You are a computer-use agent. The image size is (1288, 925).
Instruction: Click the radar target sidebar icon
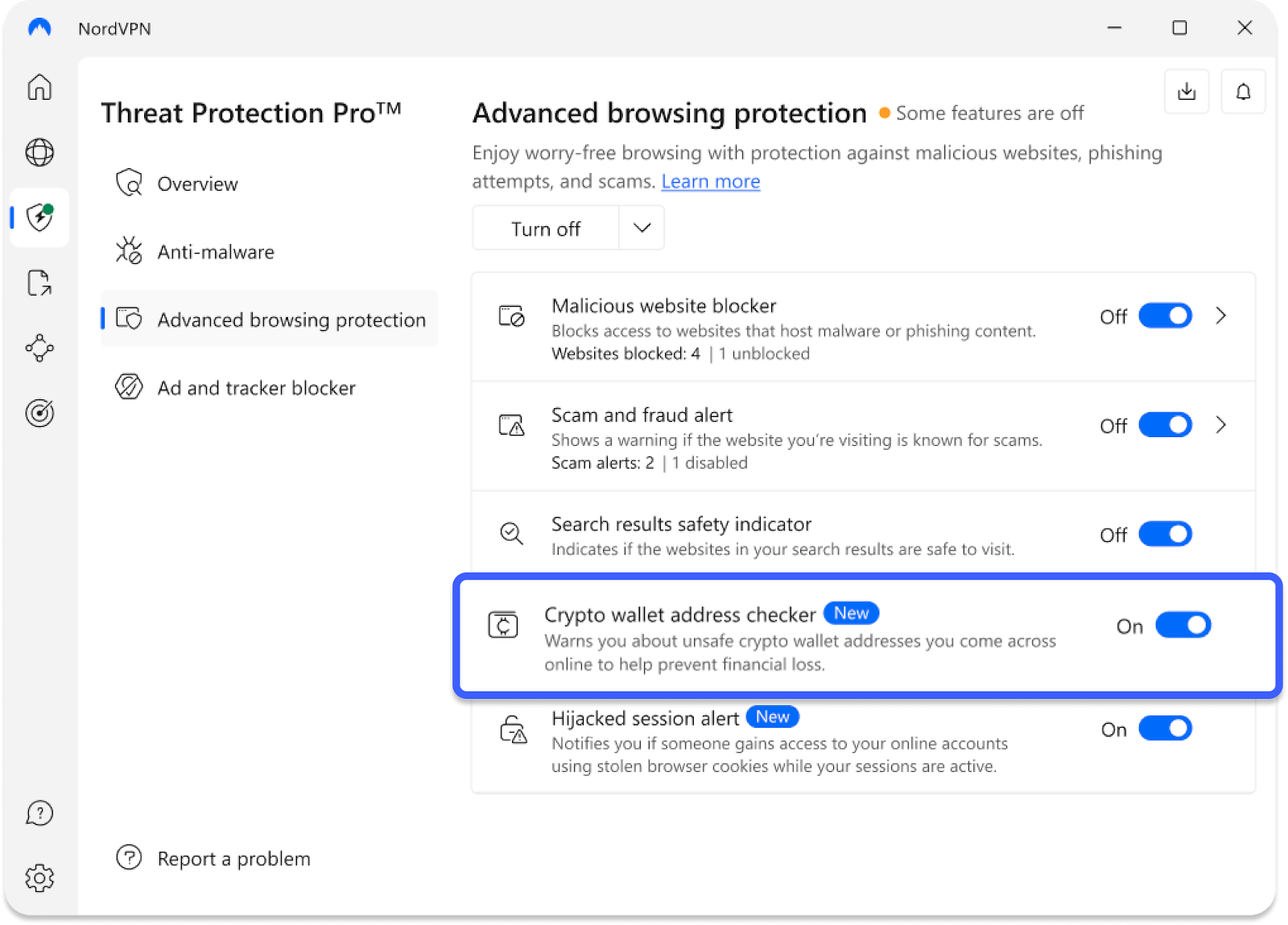[x=39, y=413]
